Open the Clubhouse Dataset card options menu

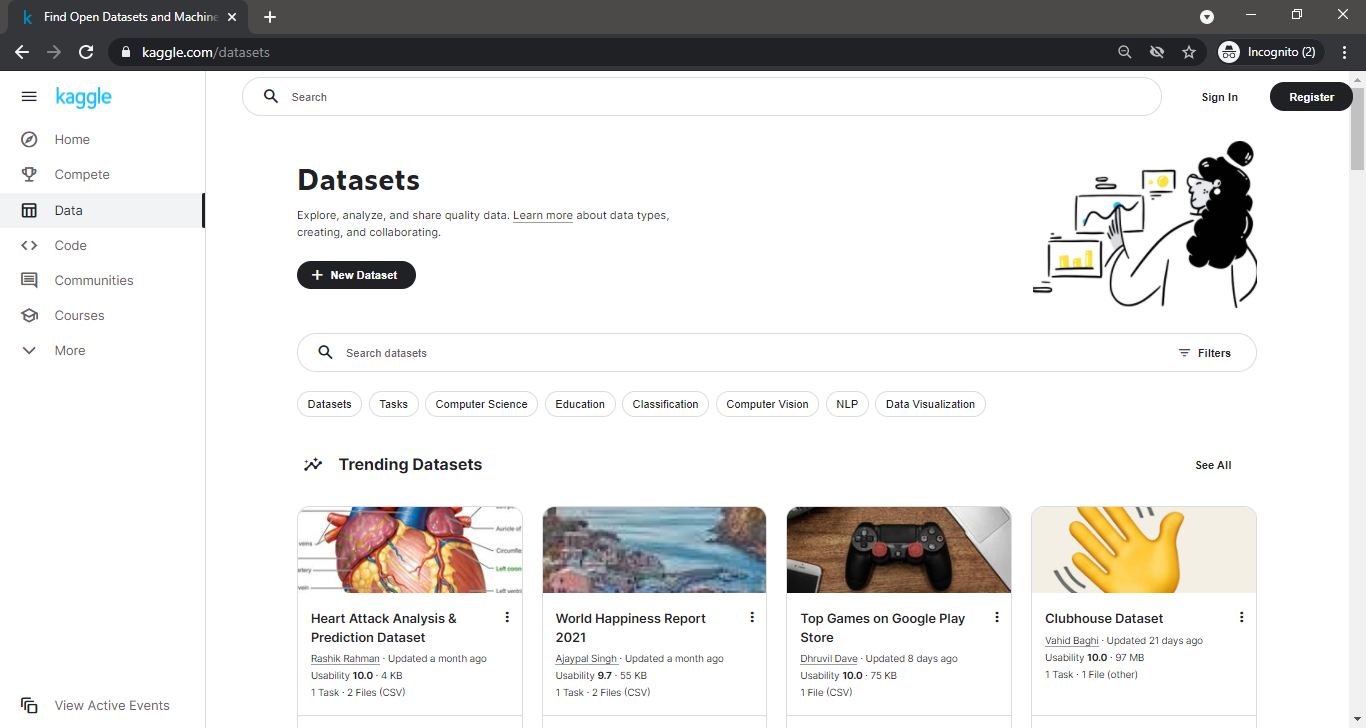pyautogui.click(x=1241, y=617)
